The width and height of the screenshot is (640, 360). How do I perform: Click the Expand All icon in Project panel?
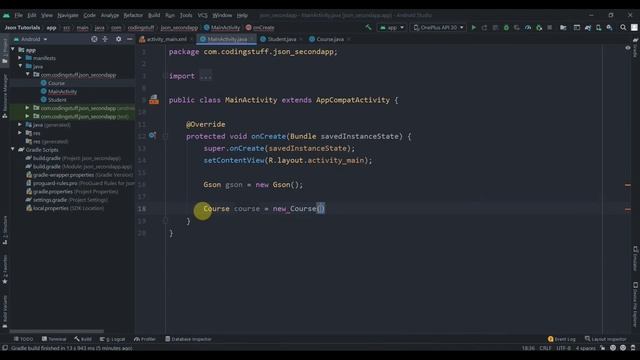105,39
